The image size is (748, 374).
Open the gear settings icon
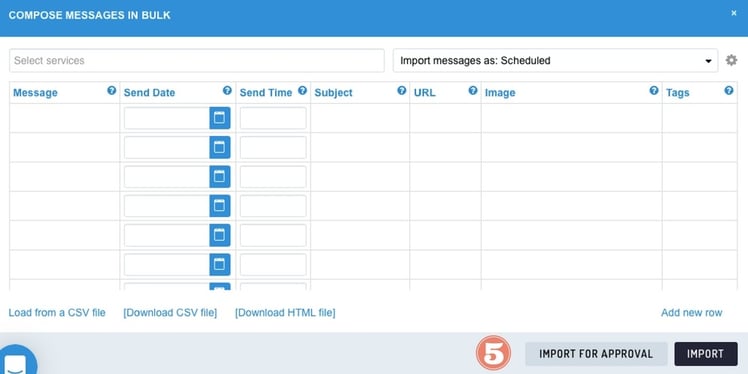731,61
